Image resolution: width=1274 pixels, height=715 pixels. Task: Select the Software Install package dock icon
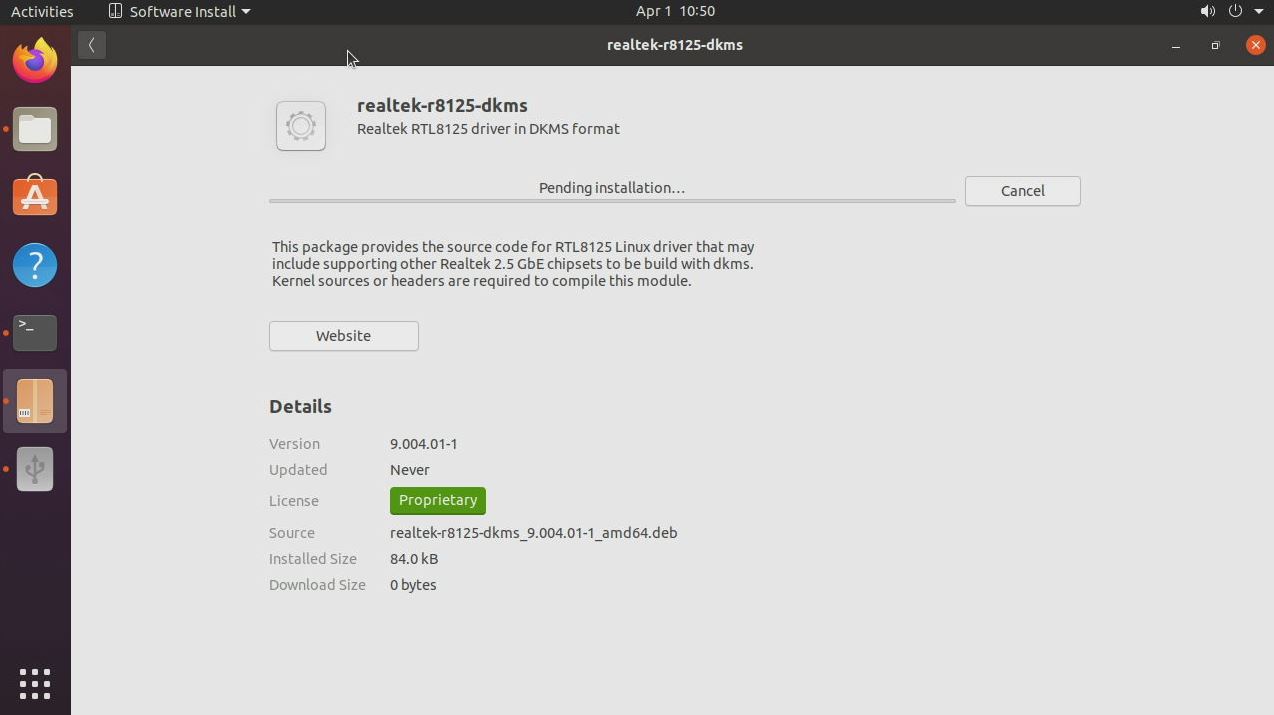tap(35, 401)
